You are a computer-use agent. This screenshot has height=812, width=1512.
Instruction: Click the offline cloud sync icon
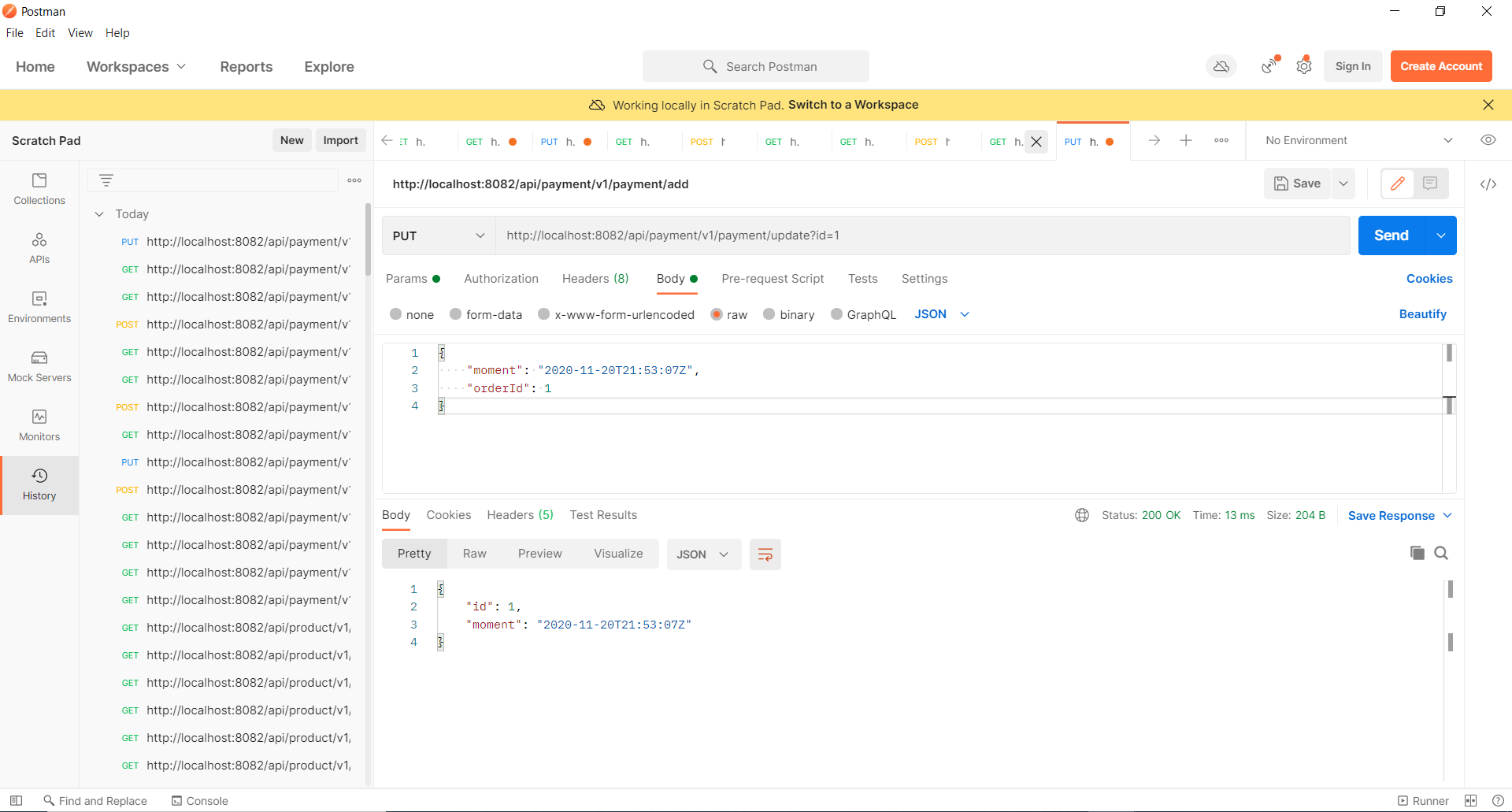1221,66
